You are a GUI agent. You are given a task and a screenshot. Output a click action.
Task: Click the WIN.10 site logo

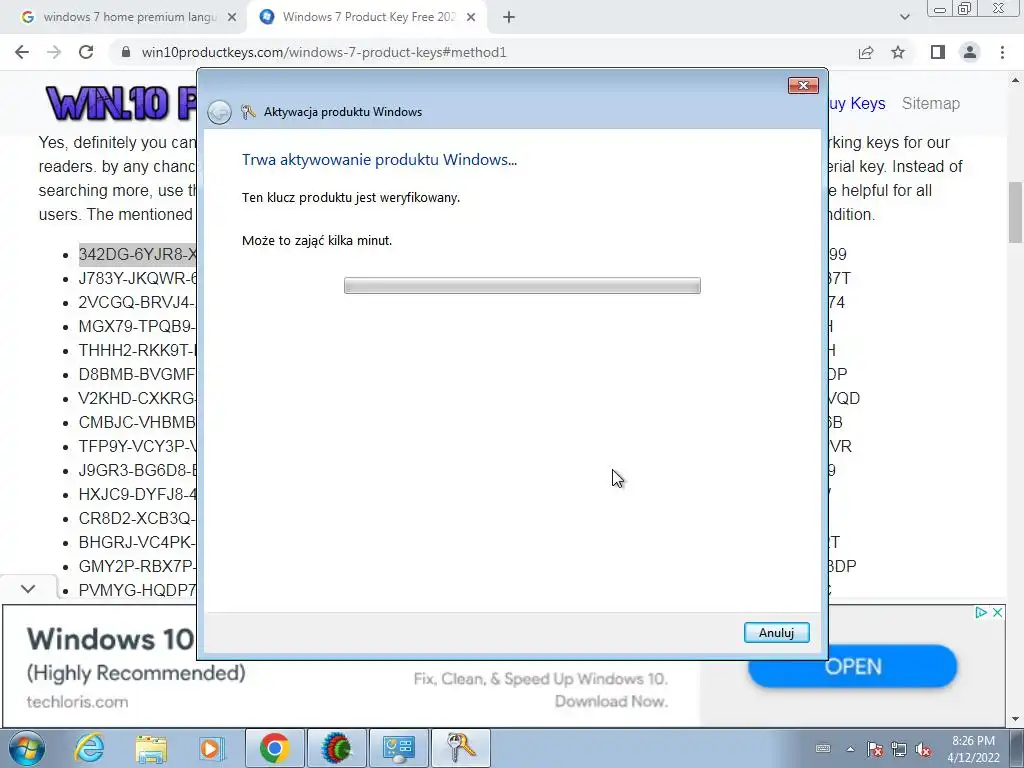tap(121, 103)
